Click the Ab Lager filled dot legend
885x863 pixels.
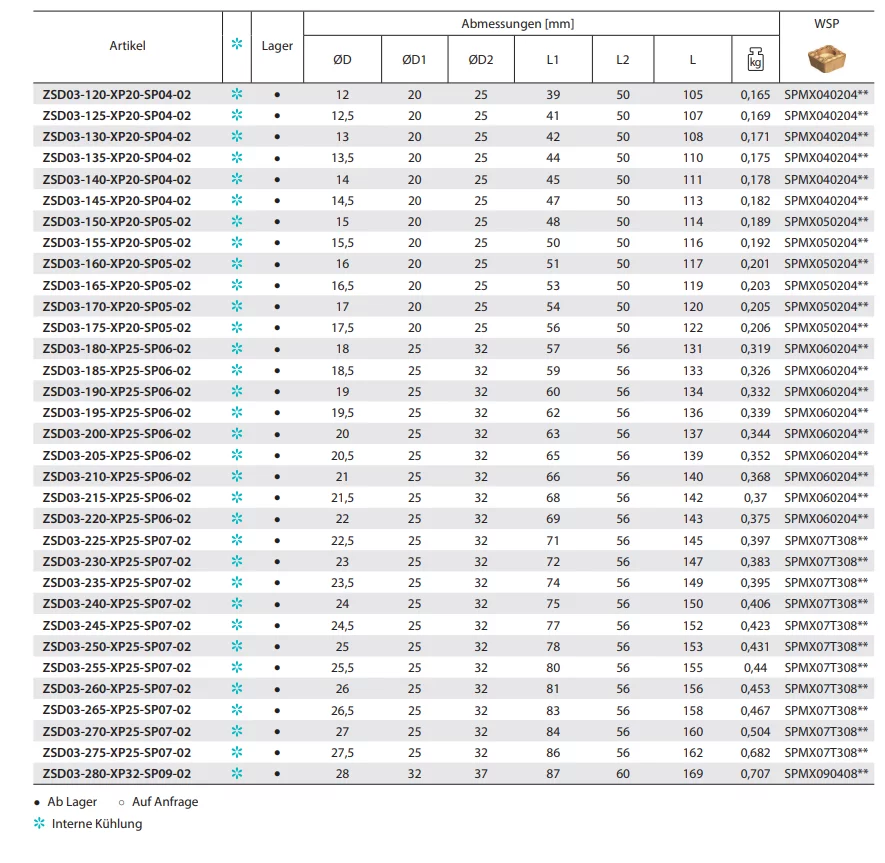[37, 802]
